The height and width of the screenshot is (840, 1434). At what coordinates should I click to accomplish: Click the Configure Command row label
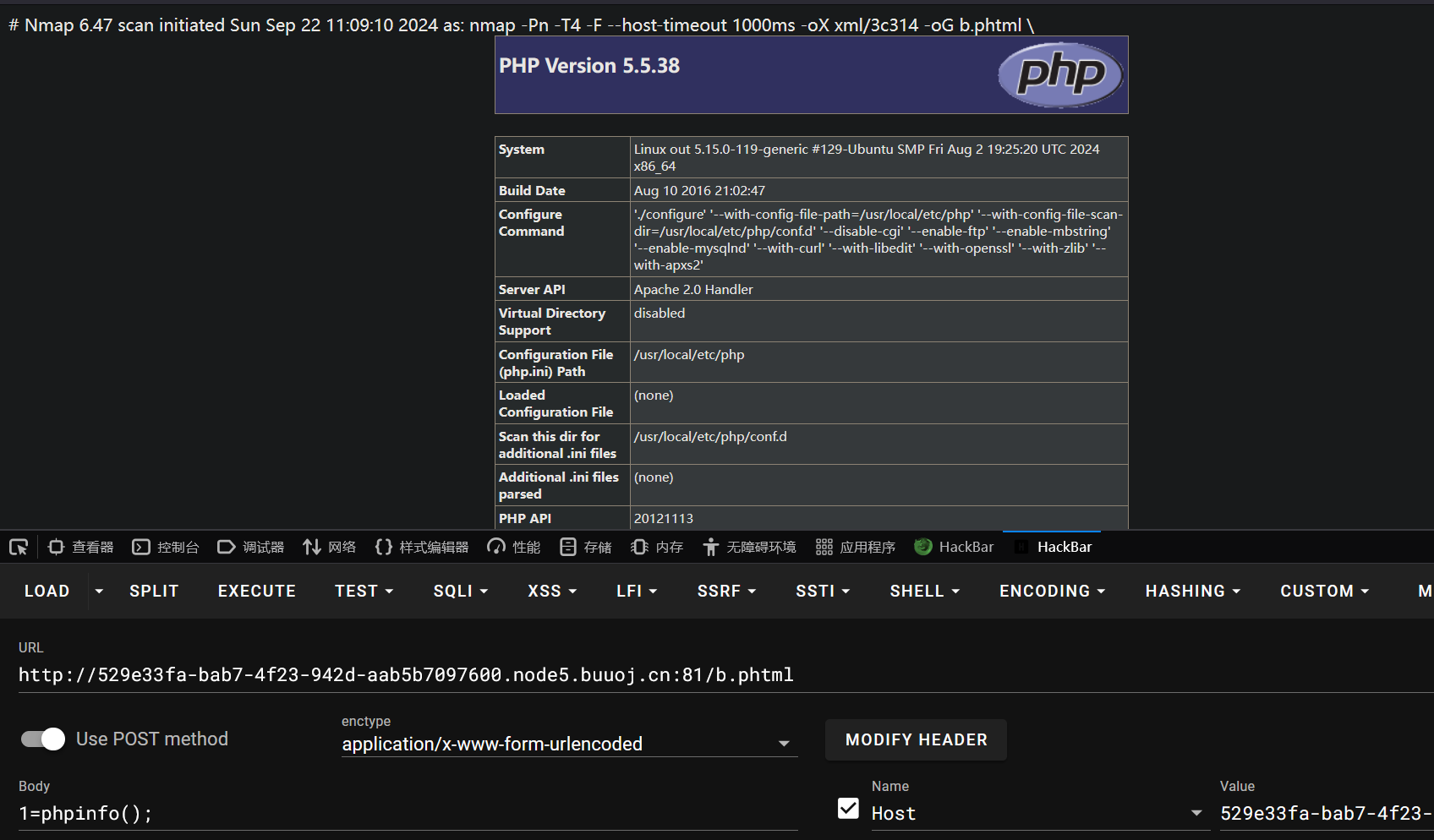click(x=531, y=222)
